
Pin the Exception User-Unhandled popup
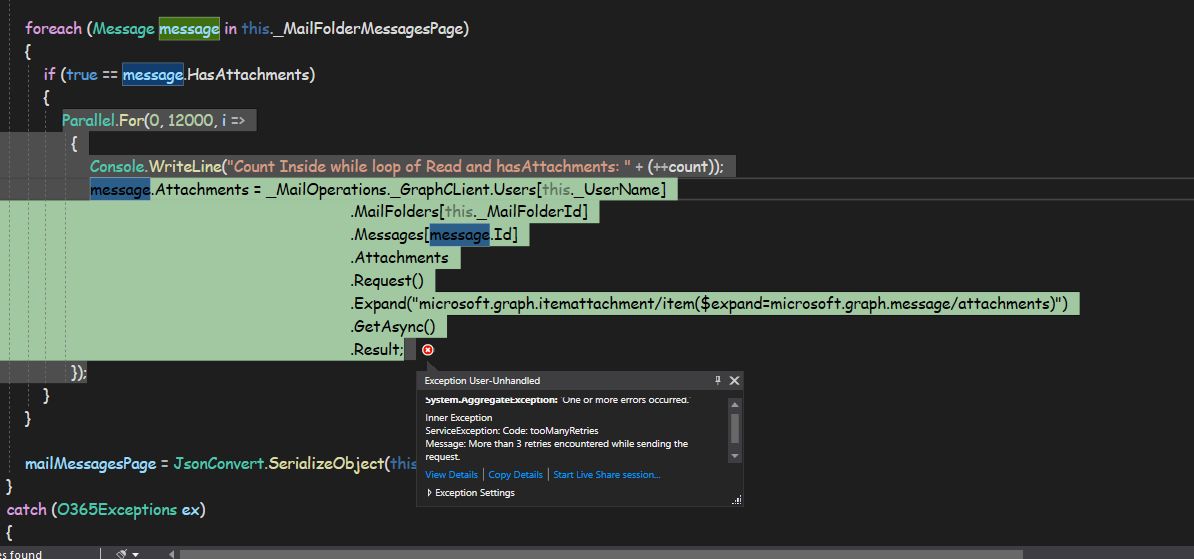click(717, 380)
